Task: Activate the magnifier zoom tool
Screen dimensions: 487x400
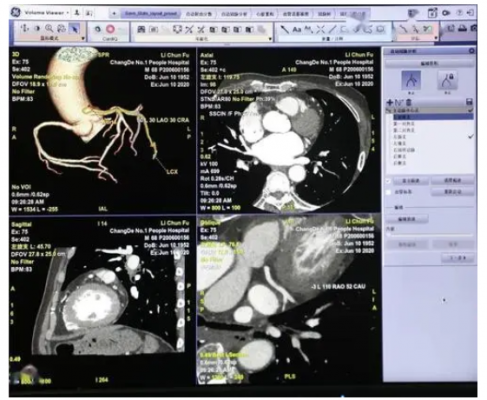Action: [49, 29]
